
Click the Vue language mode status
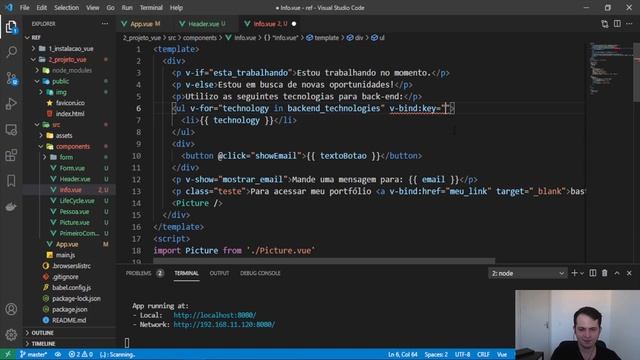502,354
